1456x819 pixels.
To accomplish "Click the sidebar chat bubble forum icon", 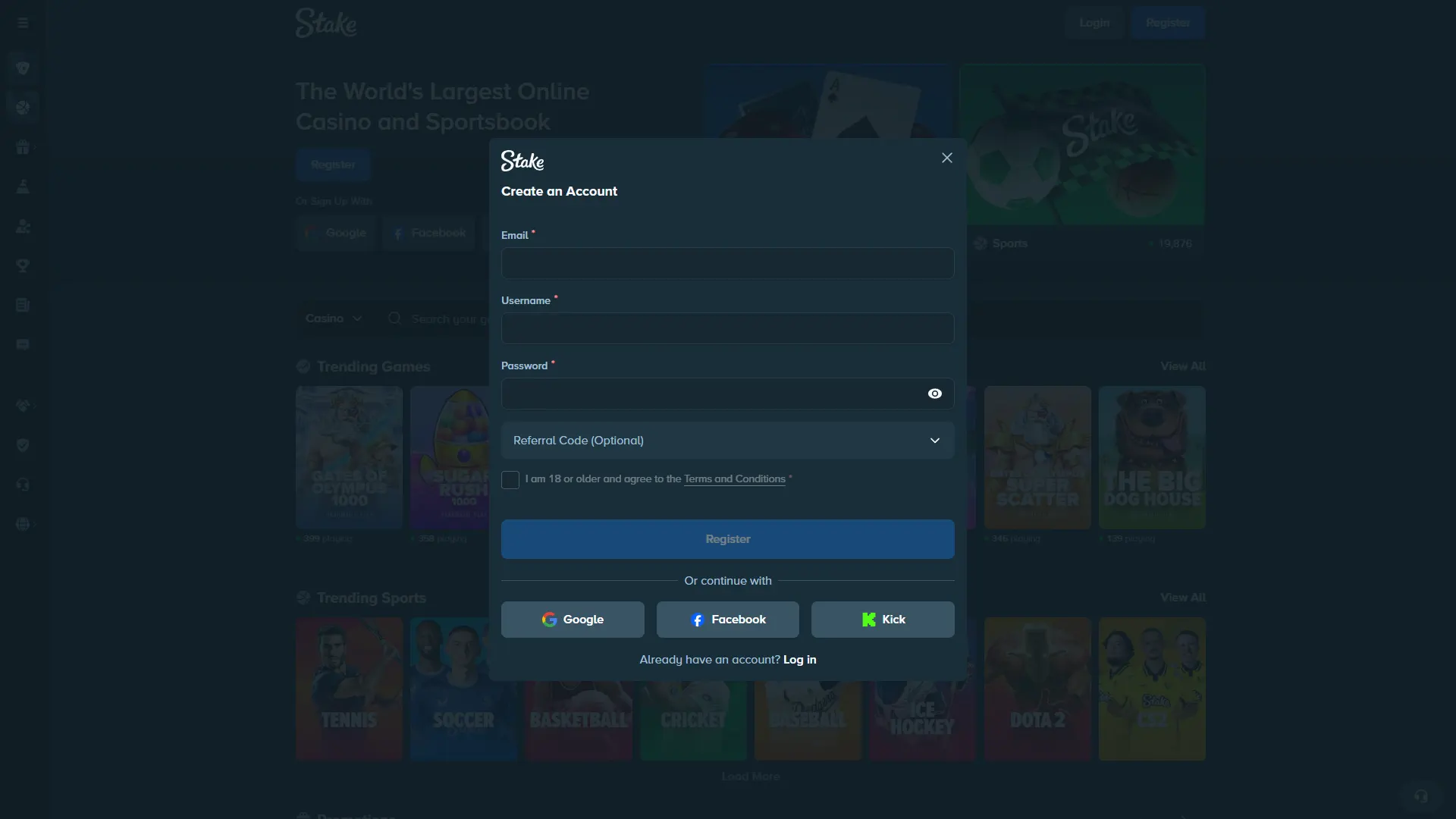I will point(23,344).
